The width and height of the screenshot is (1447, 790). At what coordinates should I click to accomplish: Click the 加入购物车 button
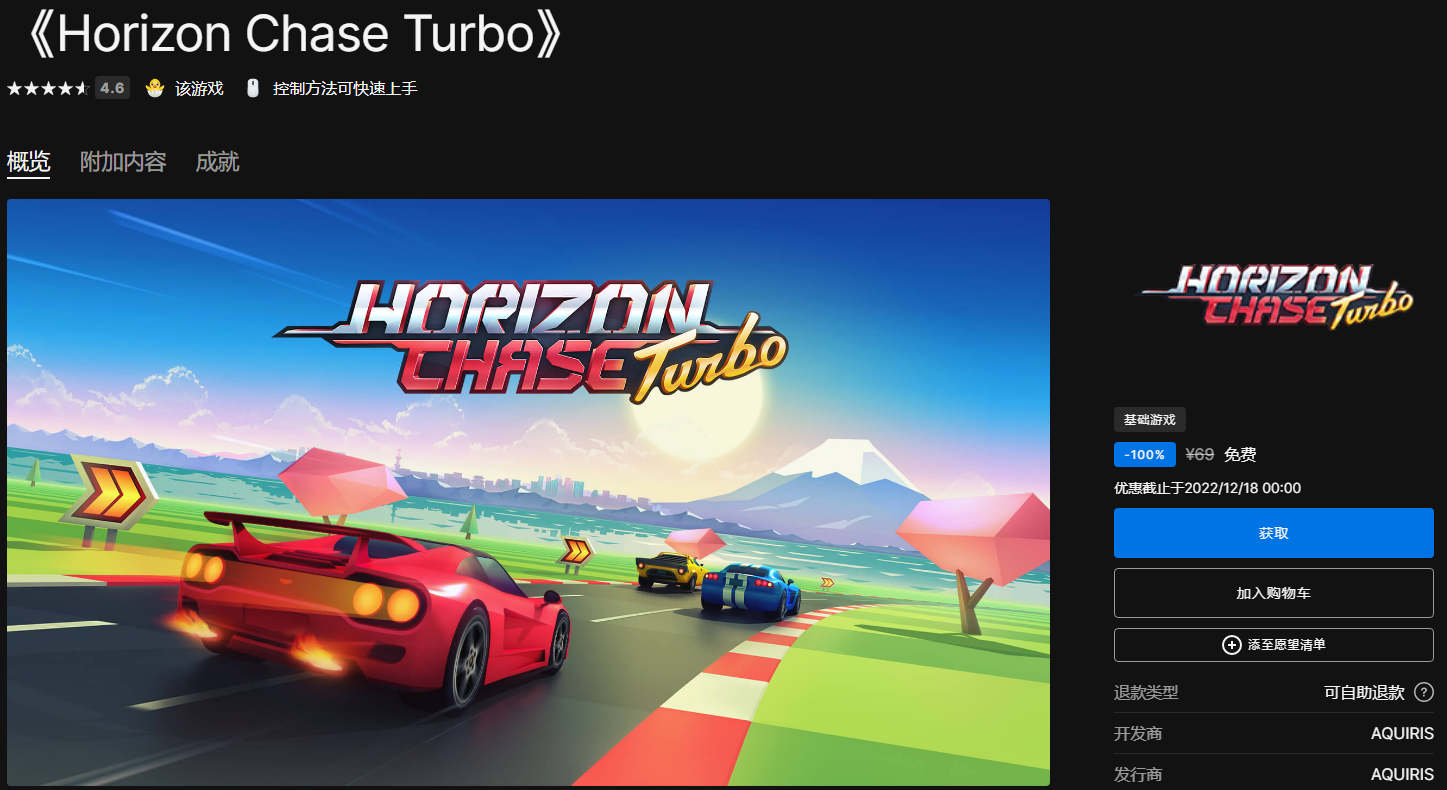1274,593
